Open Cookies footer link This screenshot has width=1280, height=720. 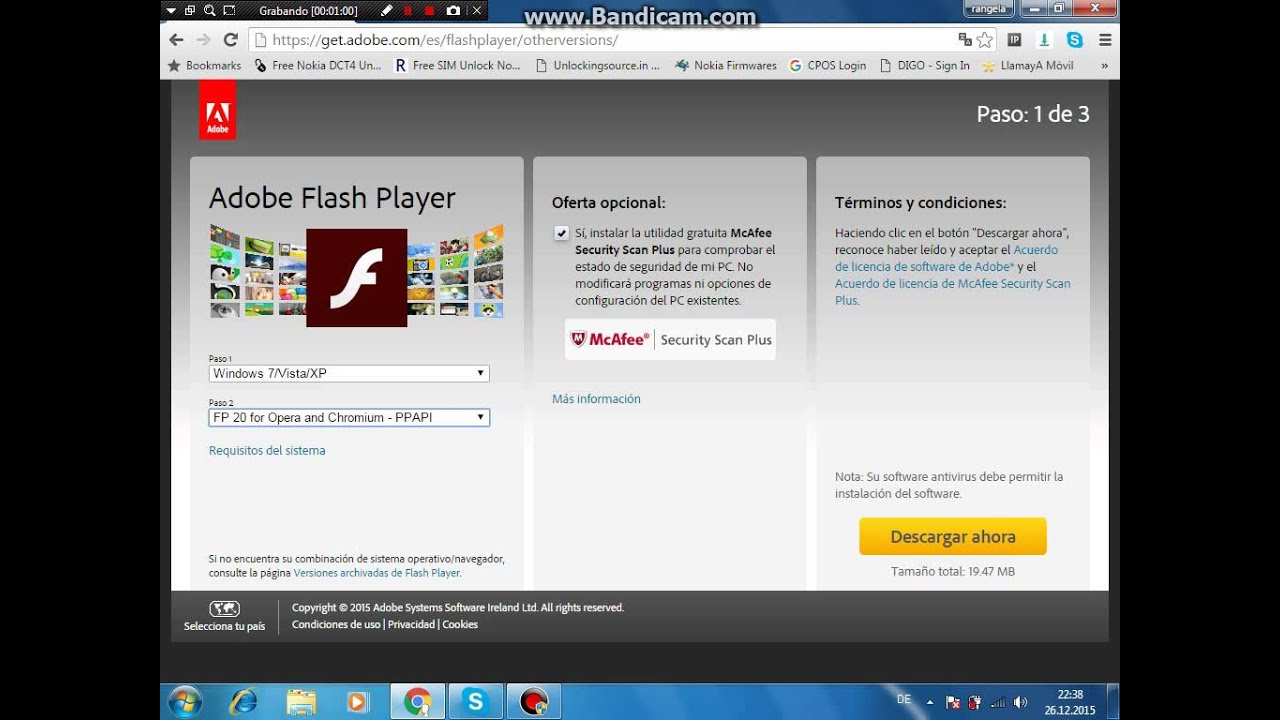pyautogui.click(x=460, y=624)
